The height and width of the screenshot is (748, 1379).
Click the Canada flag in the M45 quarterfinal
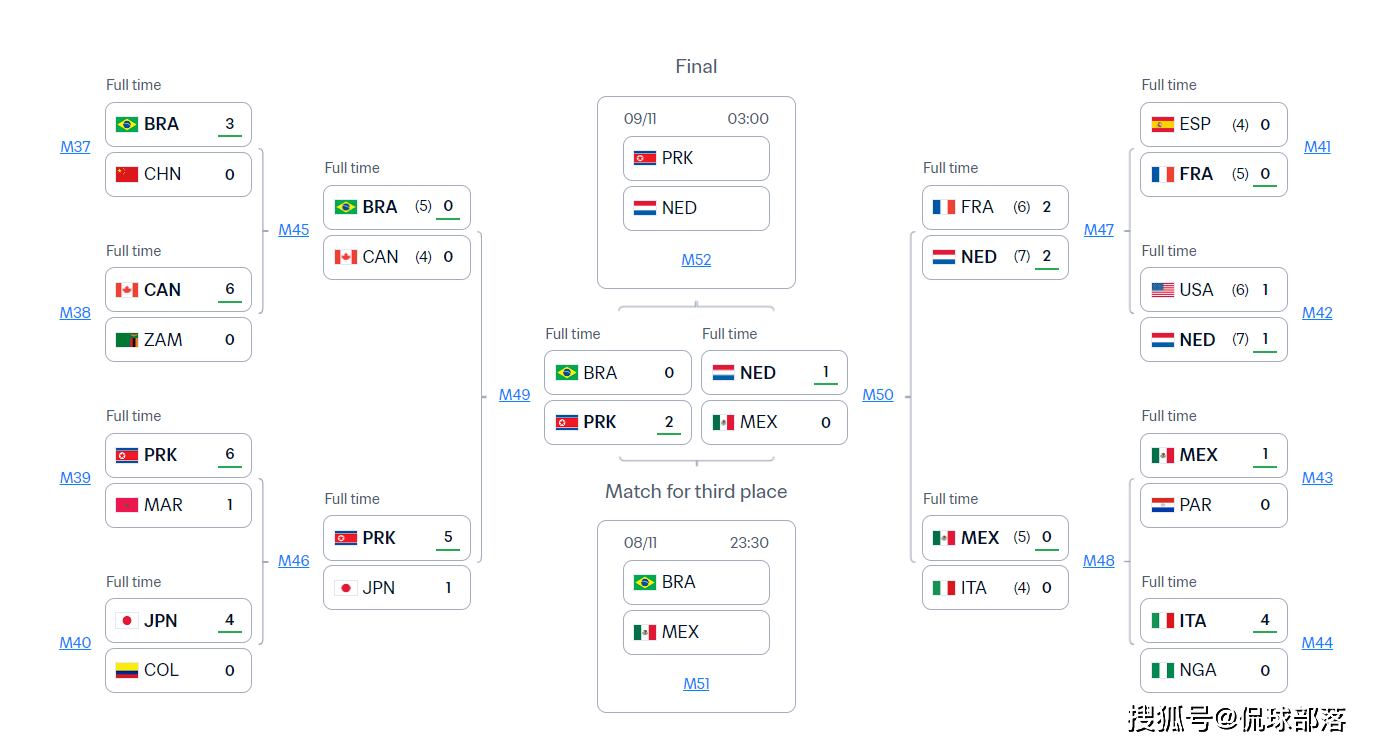pyautogui.click(x=346, y=257)
